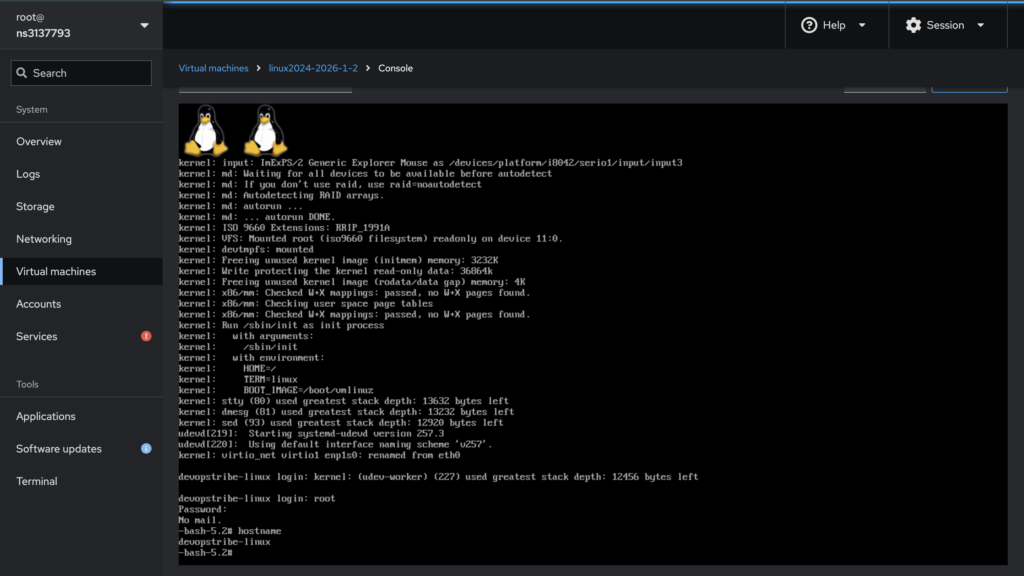Go to the Logs section
Screen dimensions: 1024x576
coord(28,174)
